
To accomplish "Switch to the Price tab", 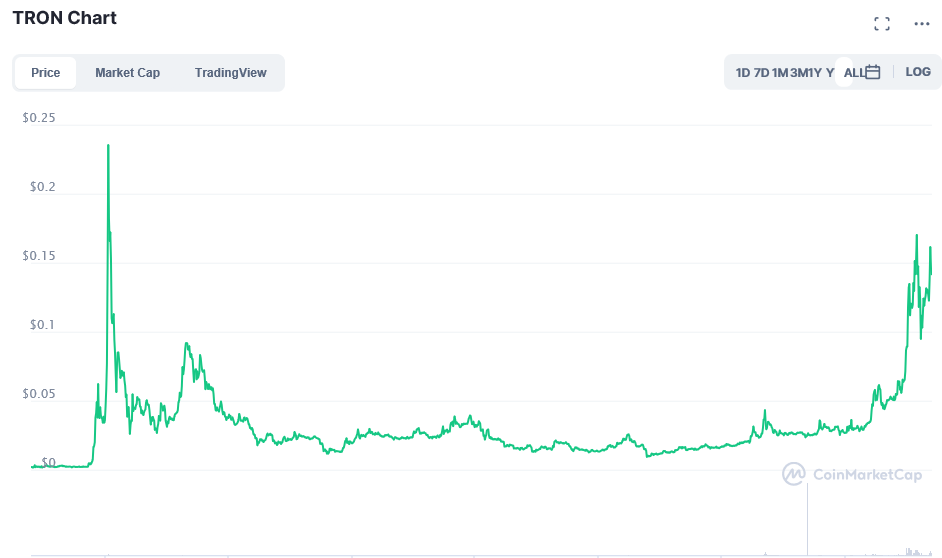I will (x=46, y=73).
